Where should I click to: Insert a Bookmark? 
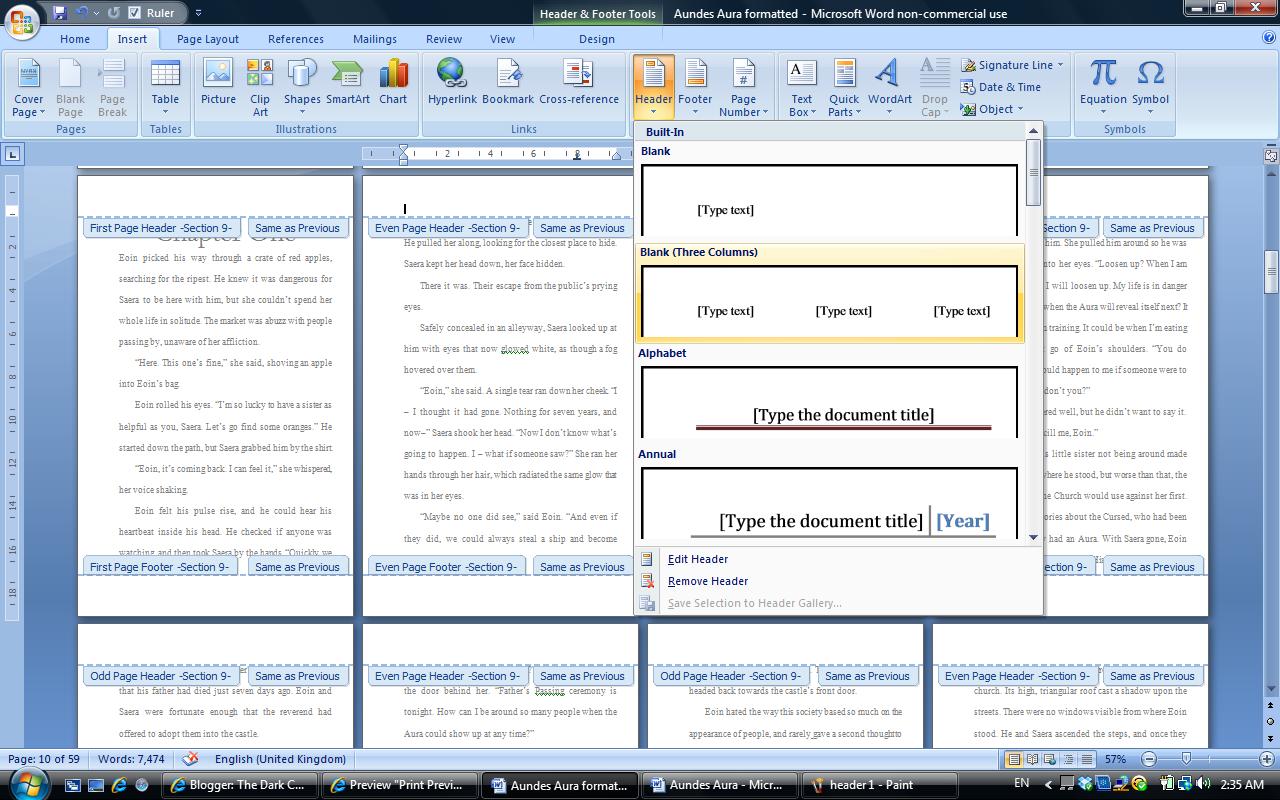508,85
